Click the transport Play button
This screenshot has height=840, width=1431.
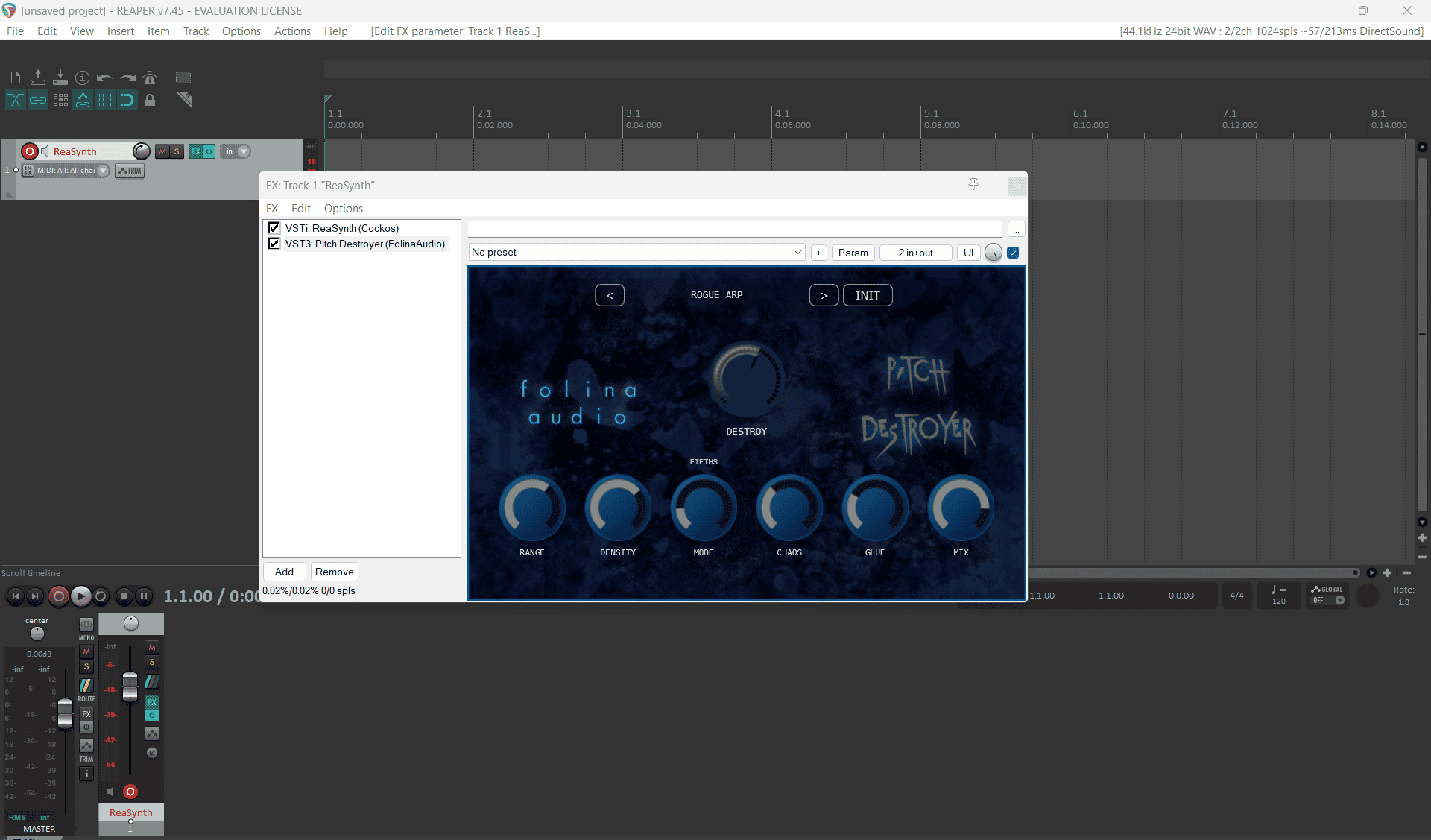(x=80, y=596)
